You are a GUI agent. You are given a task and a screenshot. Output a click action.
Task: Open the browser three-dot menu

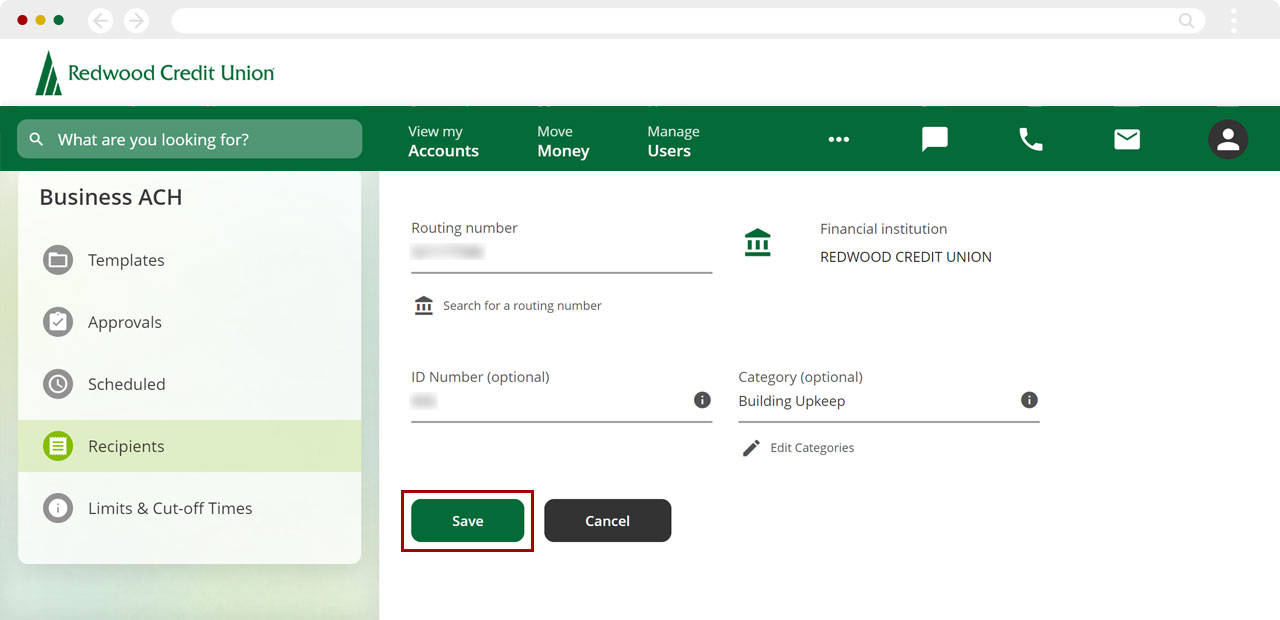[x=1234, y=20]
